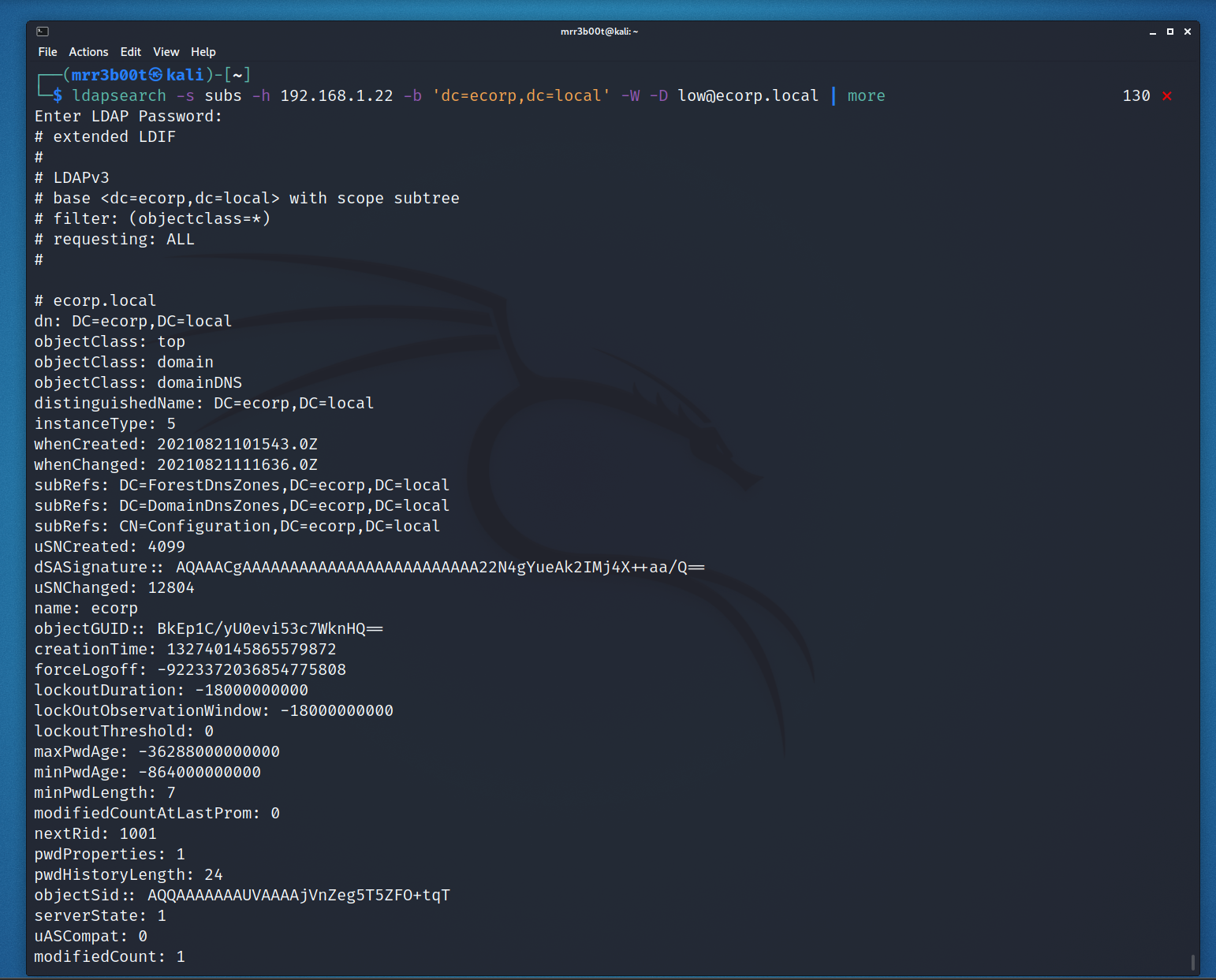Close the terminal window
This screenshot has height=980, width=1216.
(1188, 32)
